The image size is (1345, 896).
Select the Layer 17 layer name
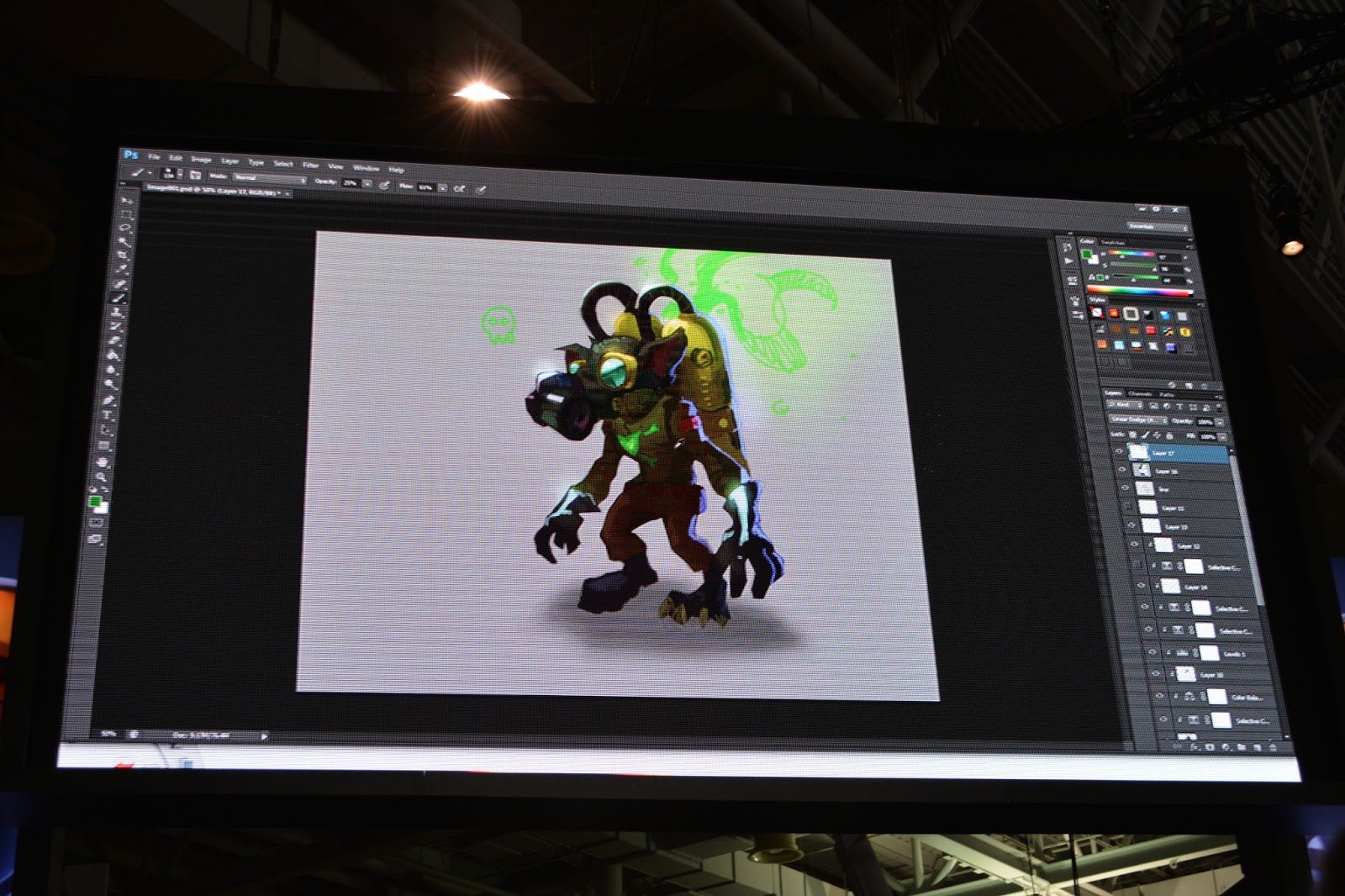1163,453
